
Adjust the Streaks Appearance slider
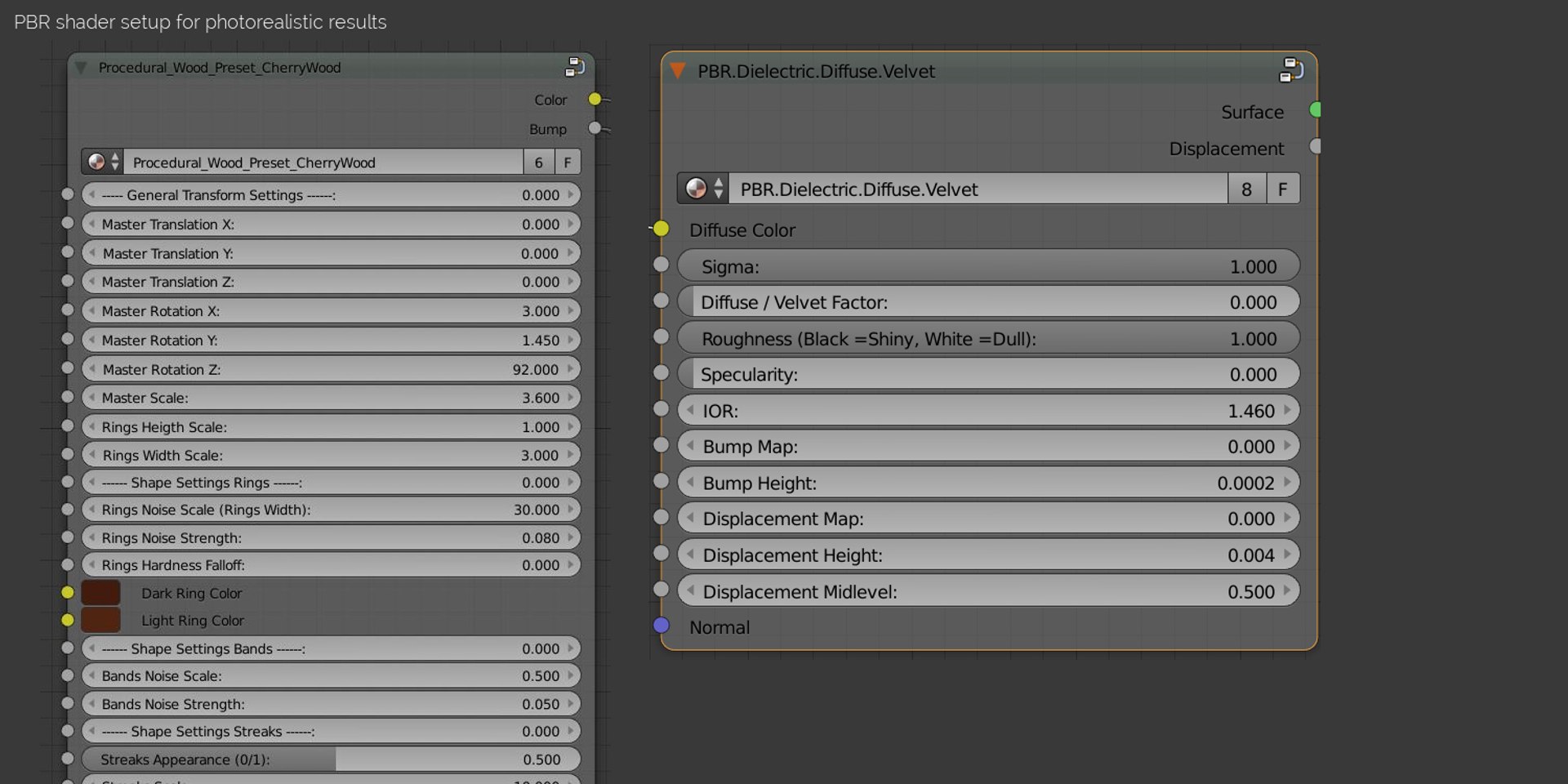coord(332,759)
